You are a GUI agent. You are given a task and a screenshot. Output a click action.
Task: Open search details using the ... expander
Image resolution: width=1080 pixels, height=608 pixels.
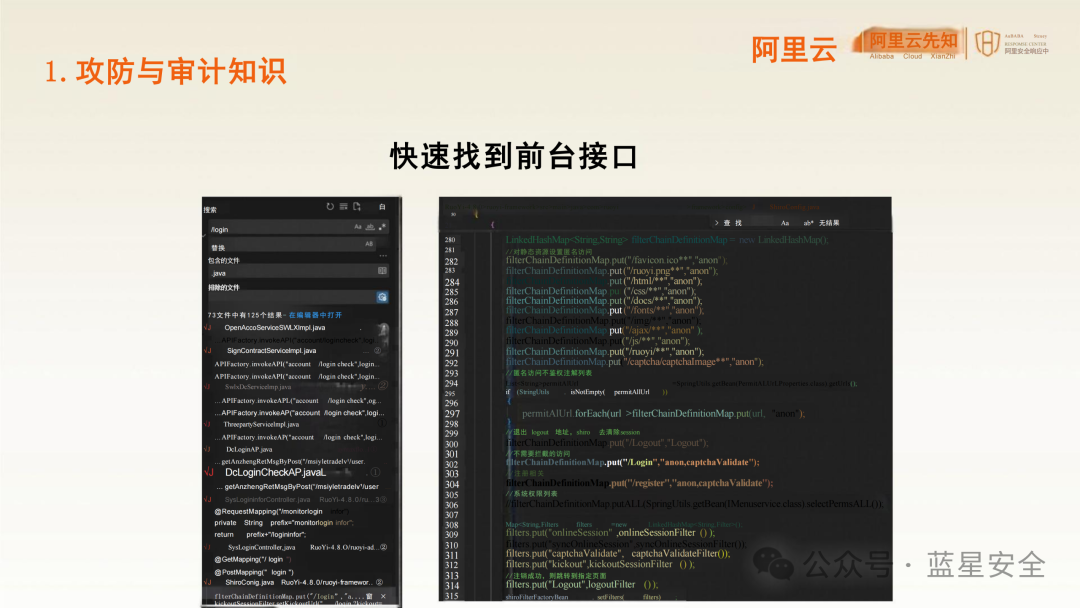point(383,255)
